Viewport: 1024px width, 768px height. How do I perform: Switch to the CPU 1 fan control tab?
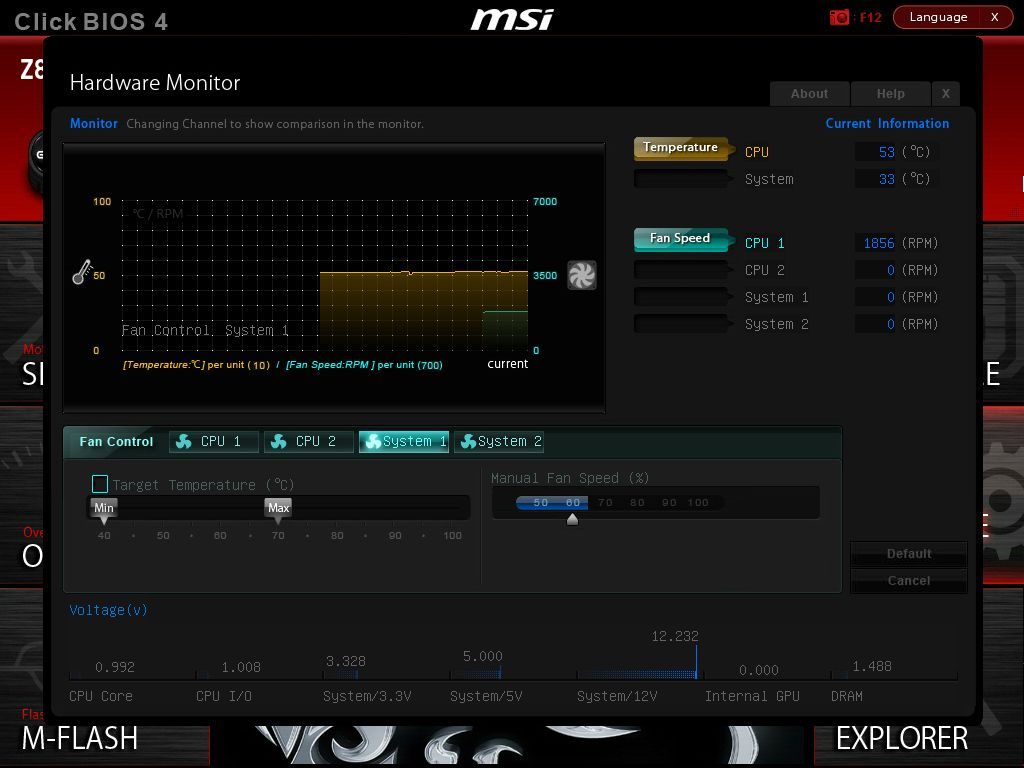coord(214,441)
